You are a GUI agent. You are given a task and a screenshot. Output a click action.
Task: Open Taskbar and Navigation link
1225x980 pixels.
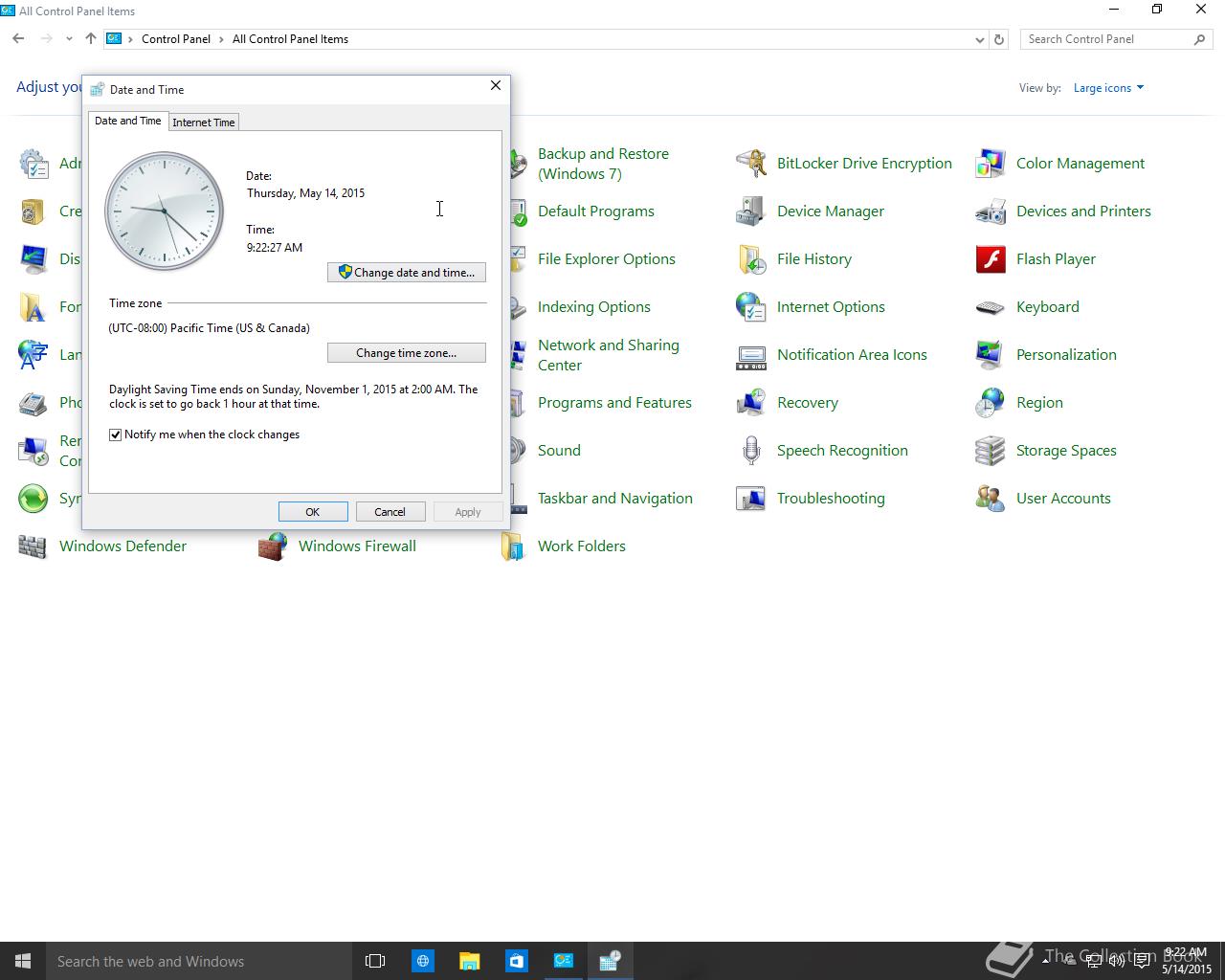coord(615,499)
